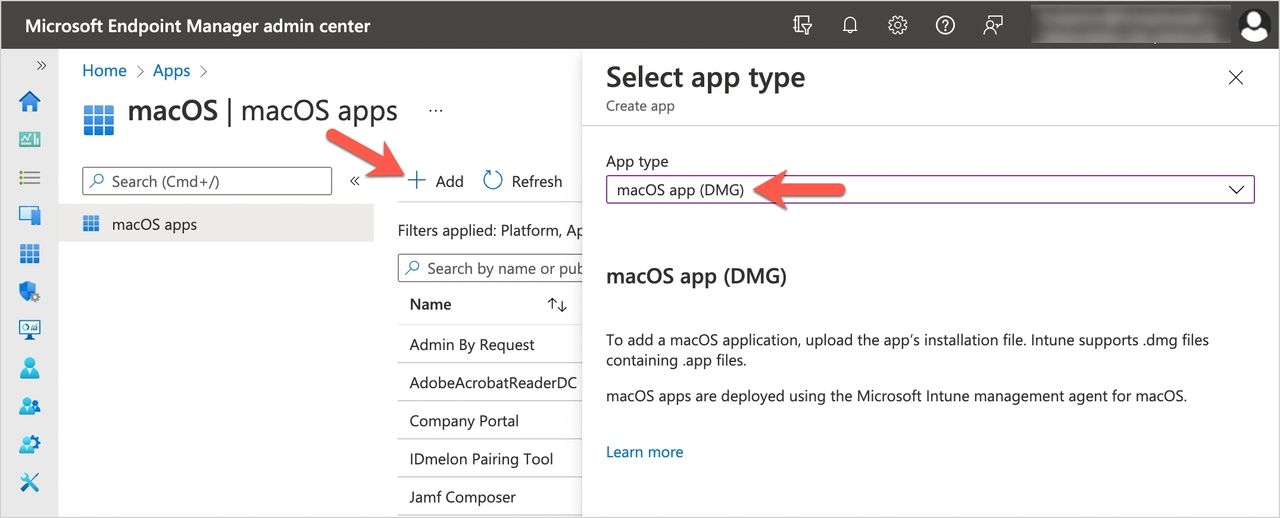The image size is (1280, 518).
Task: Open the settings gear in top bar
Action: (x=897, y=26)
